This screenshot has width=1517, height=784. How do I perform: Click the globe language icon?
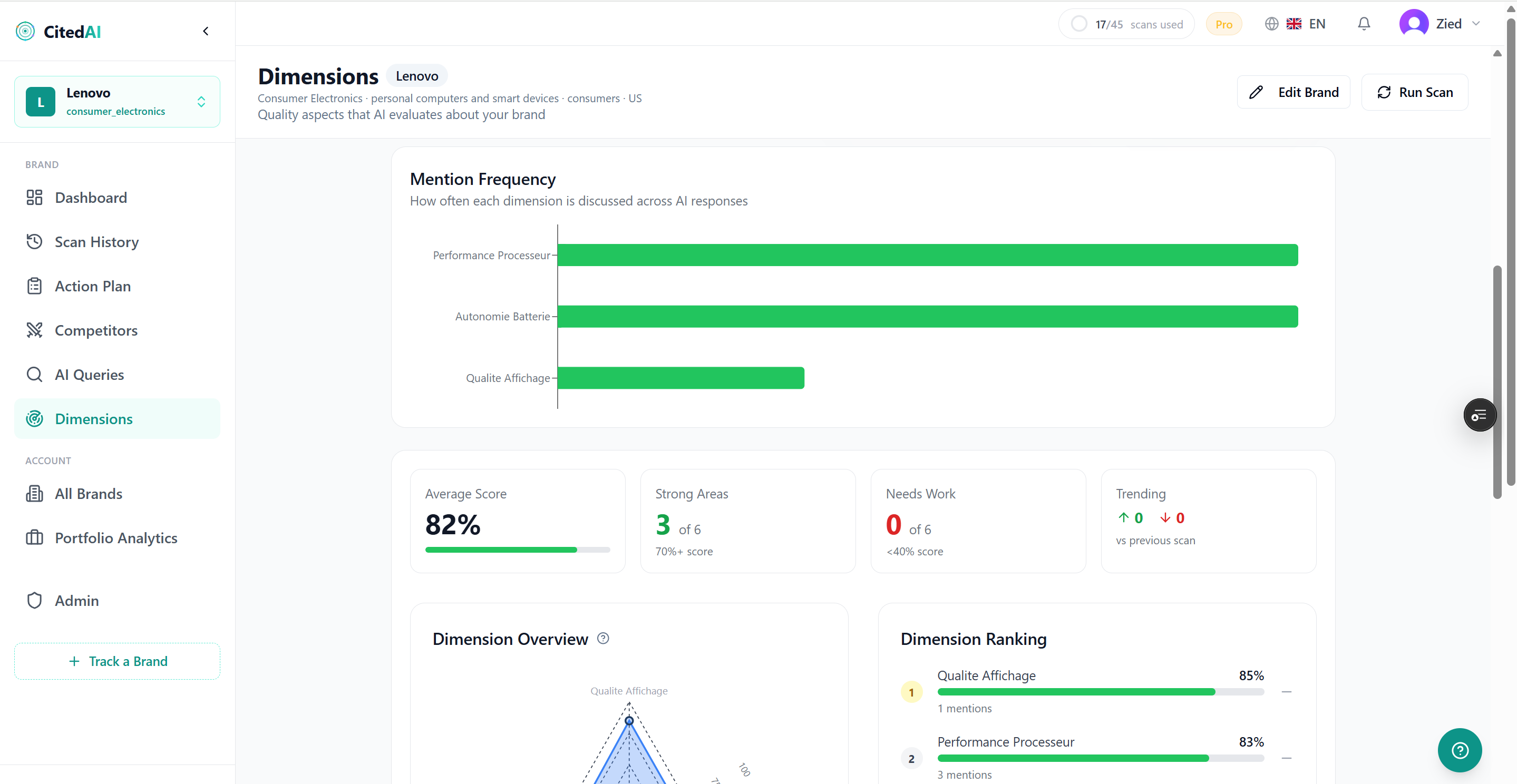coord(1271,24)
